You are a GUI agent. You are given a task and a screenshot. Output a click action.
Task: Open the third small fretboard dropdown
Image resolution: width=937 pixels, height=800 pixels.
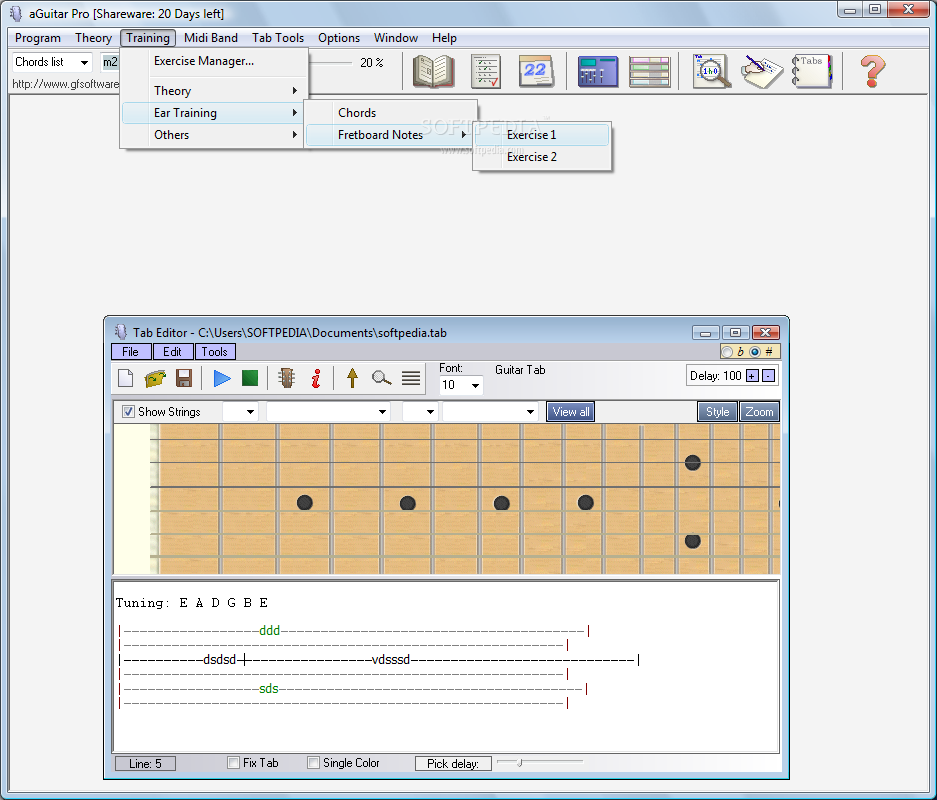pos(430,412)
